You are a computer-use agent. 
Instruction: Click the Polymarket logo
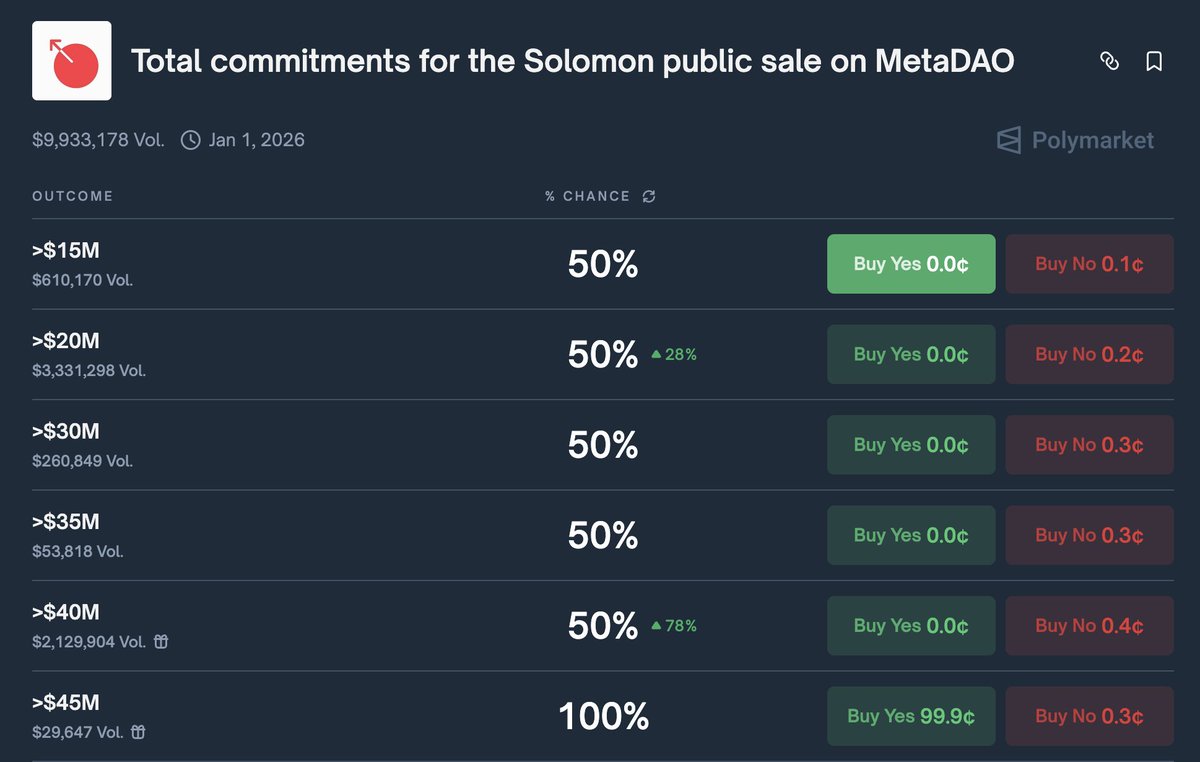click(1075, 140)
